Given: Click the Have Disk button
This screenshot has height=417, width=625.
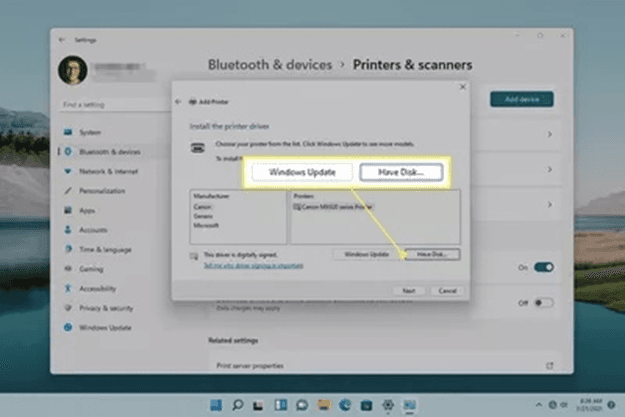Looking at the screenshot, I should (432, 254).
